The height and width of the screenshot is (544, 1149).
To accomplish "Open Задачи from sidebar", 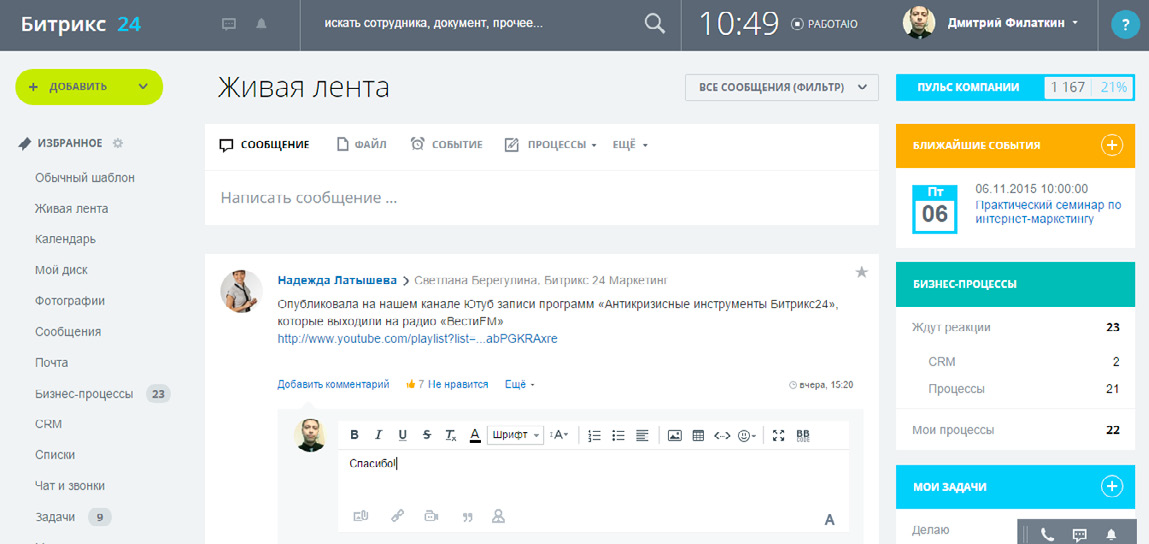I will pyautogui.click(x=55, y=517).
